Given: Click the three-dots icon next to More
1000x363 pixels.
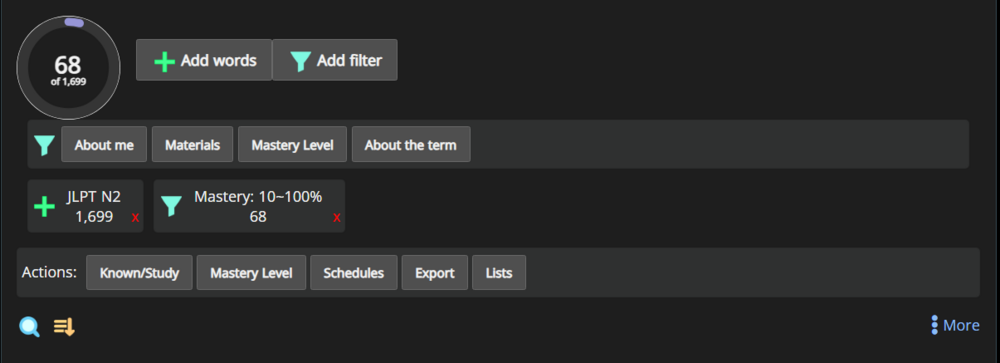Looking at the screenshot, I should coord(934,325).
